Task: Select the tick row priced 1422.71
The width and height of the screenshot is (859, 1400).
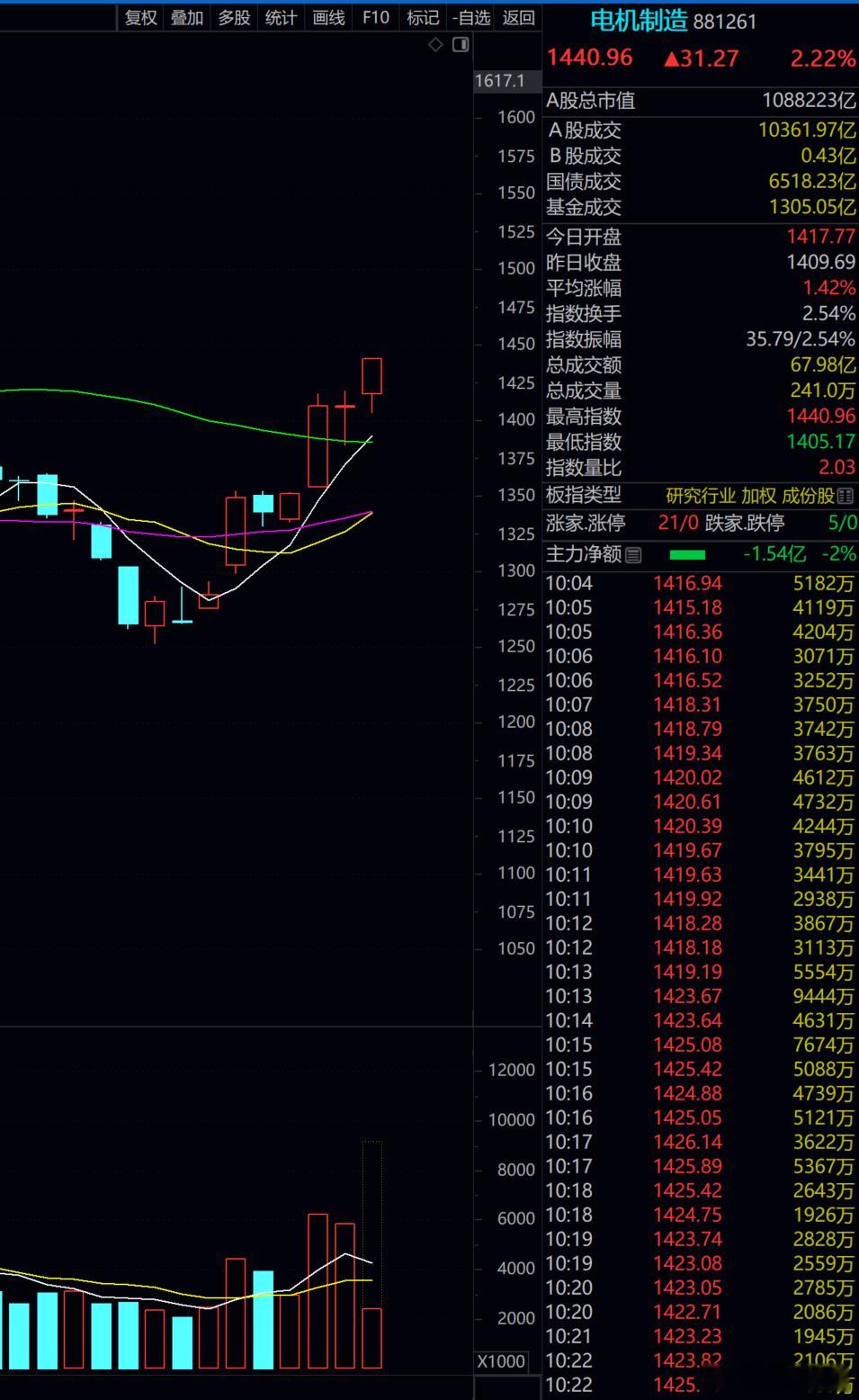Action: [x=701, y=1312]
